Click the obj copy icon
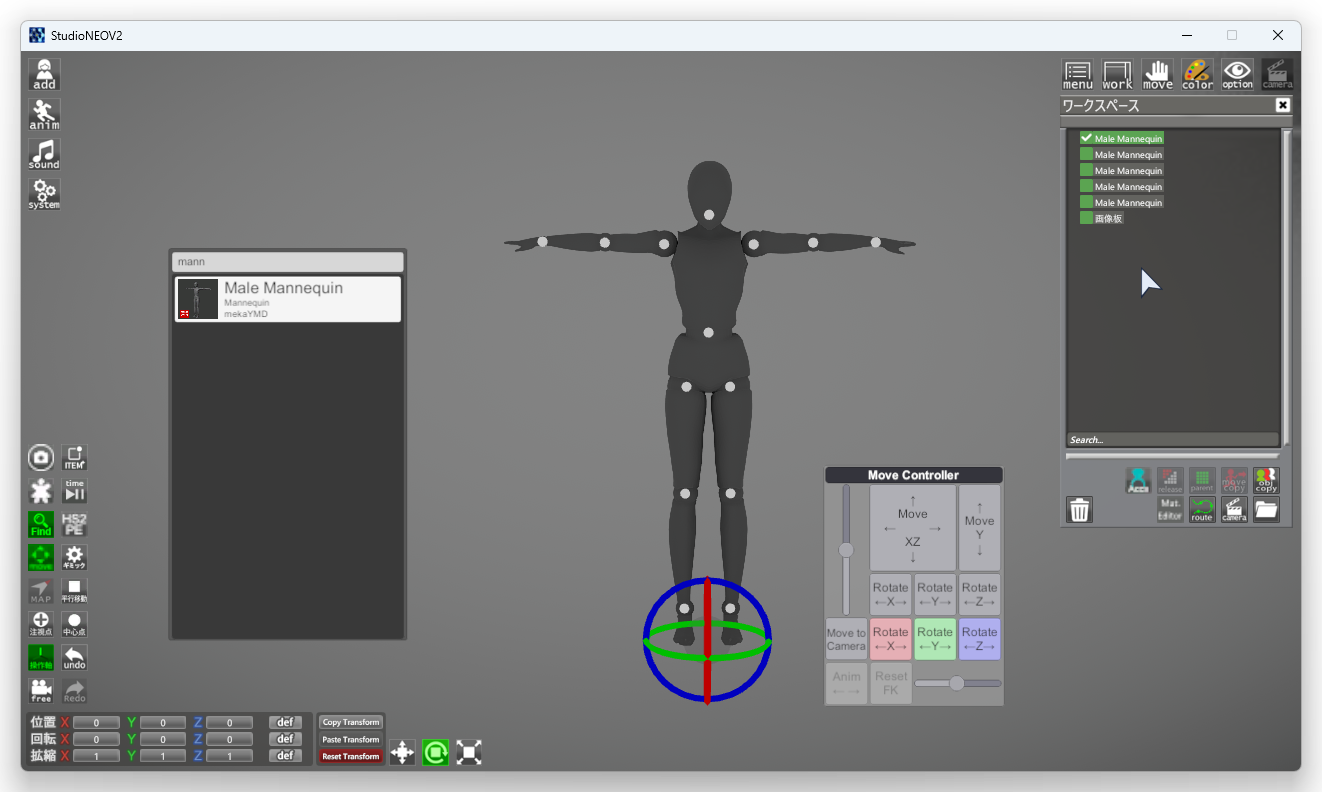Screen dimensions: 1322x792 tap(1266, 480)
